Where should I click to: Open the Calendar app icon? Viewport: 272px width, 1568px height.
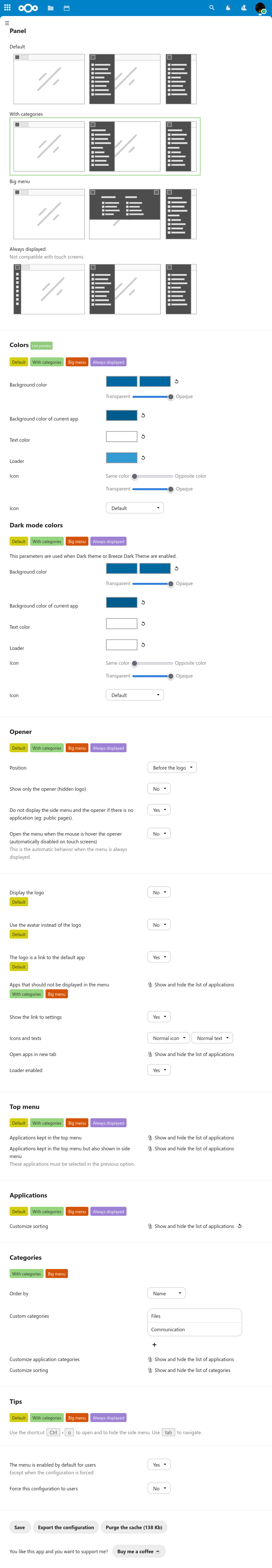66,8
